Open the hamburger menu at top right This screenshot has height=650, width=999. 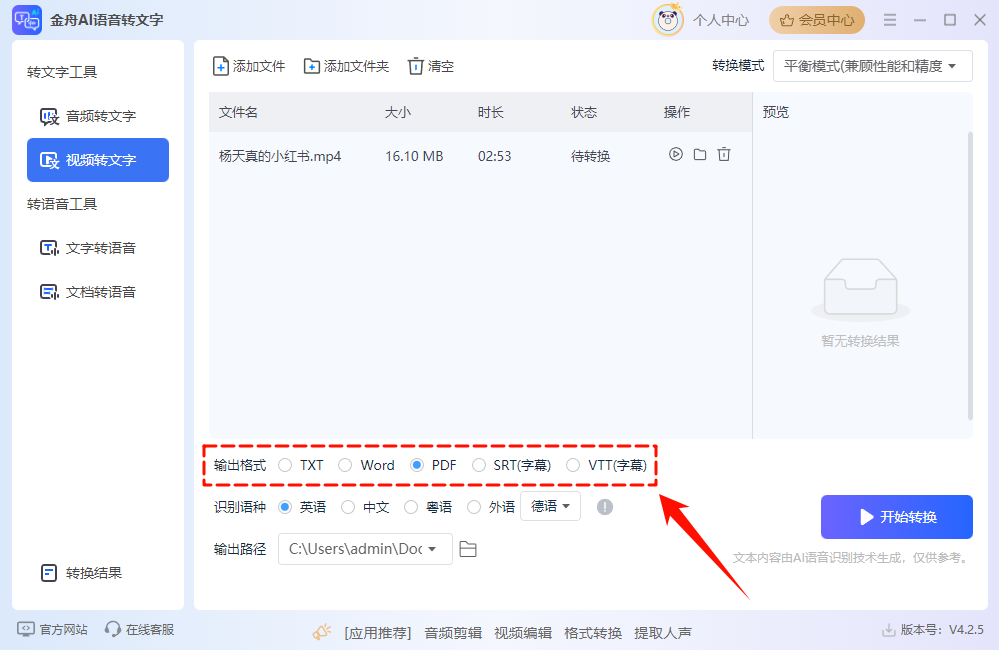click(889, 19)
